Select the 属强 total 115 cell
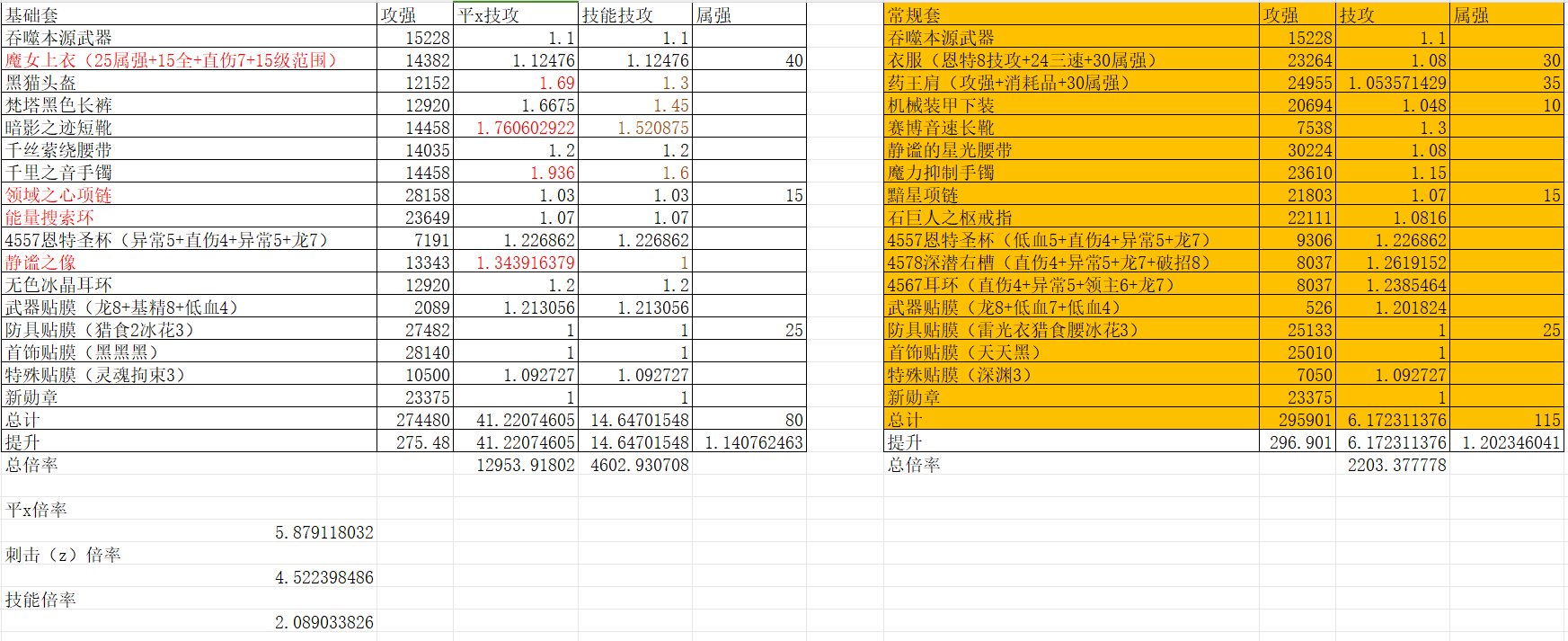This screenshot has height=641, width=1568. [1507, 420]
